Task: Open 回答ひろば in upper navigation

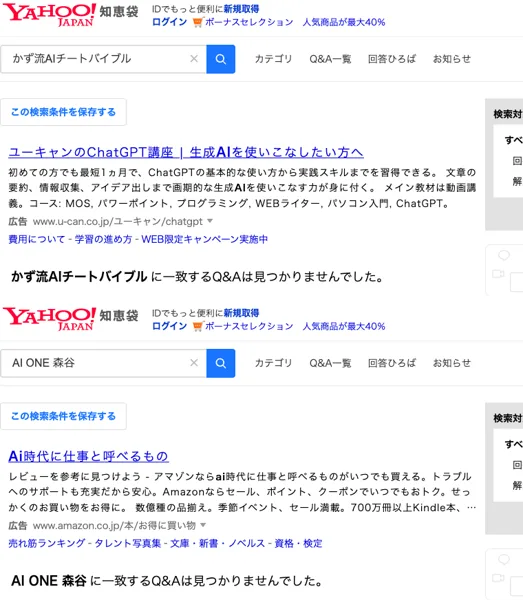Action: pos(392,59)
